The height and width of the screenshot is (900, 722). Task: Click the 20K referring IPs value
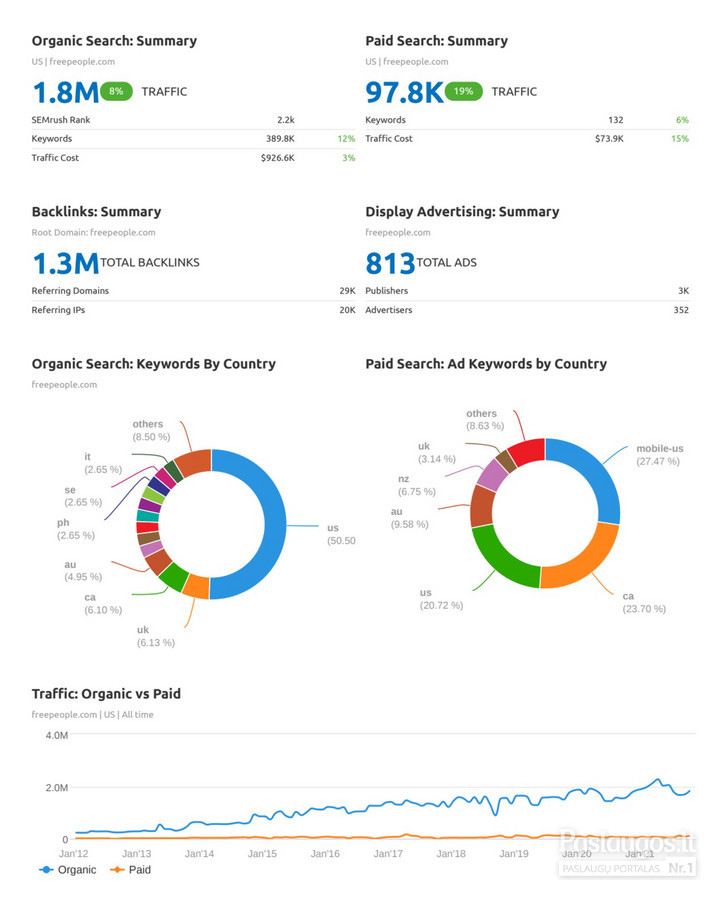click(x=347, y=310)
